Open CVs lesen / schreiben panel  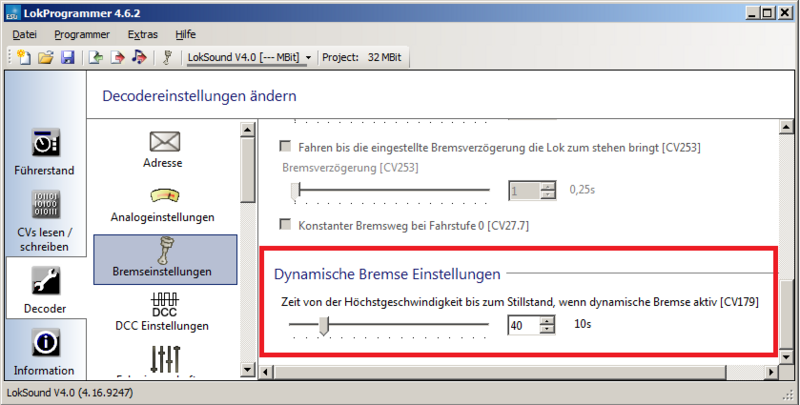coord(44,221)
